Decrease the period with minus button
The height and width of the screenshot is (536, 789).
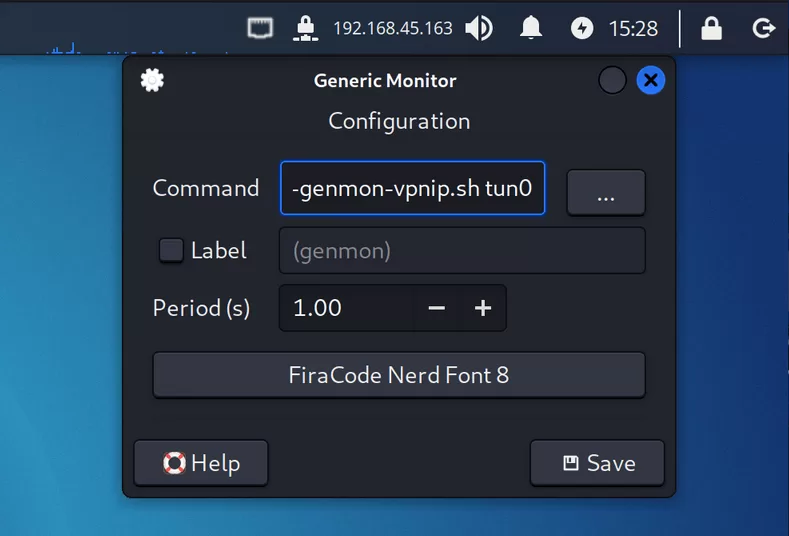[437, 308]
